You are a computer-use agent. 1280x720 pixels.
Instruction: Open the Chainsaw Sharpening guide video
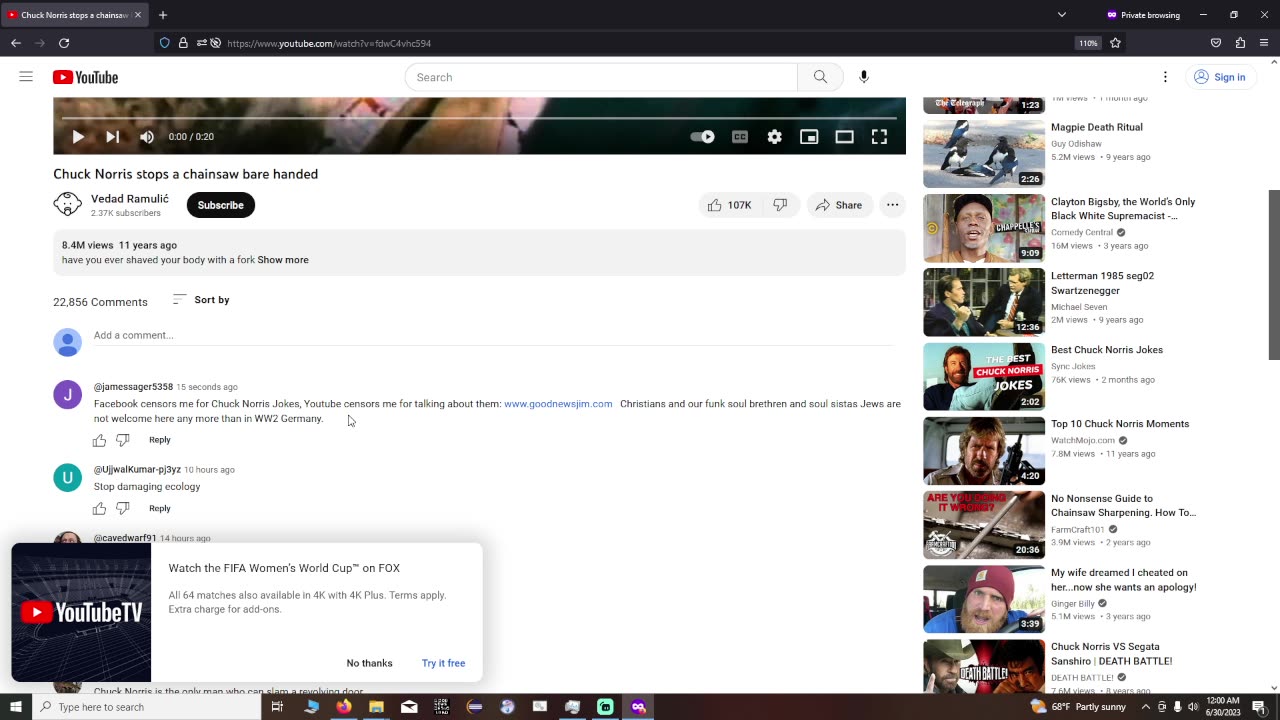click(1123, 506)
